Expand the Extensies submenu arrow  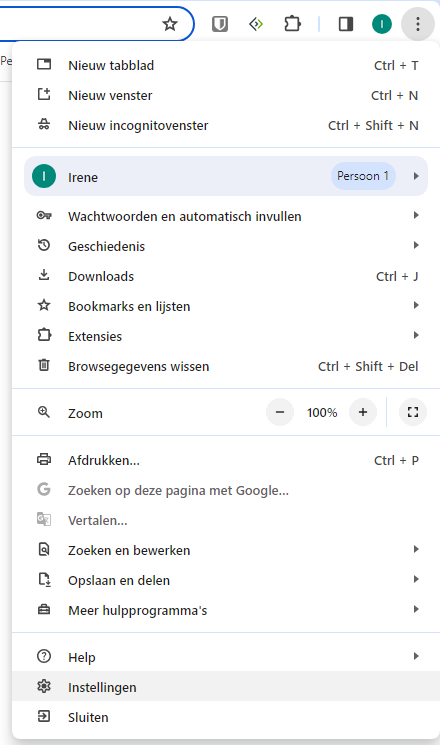pyautogui.click(x=416, y=335)
